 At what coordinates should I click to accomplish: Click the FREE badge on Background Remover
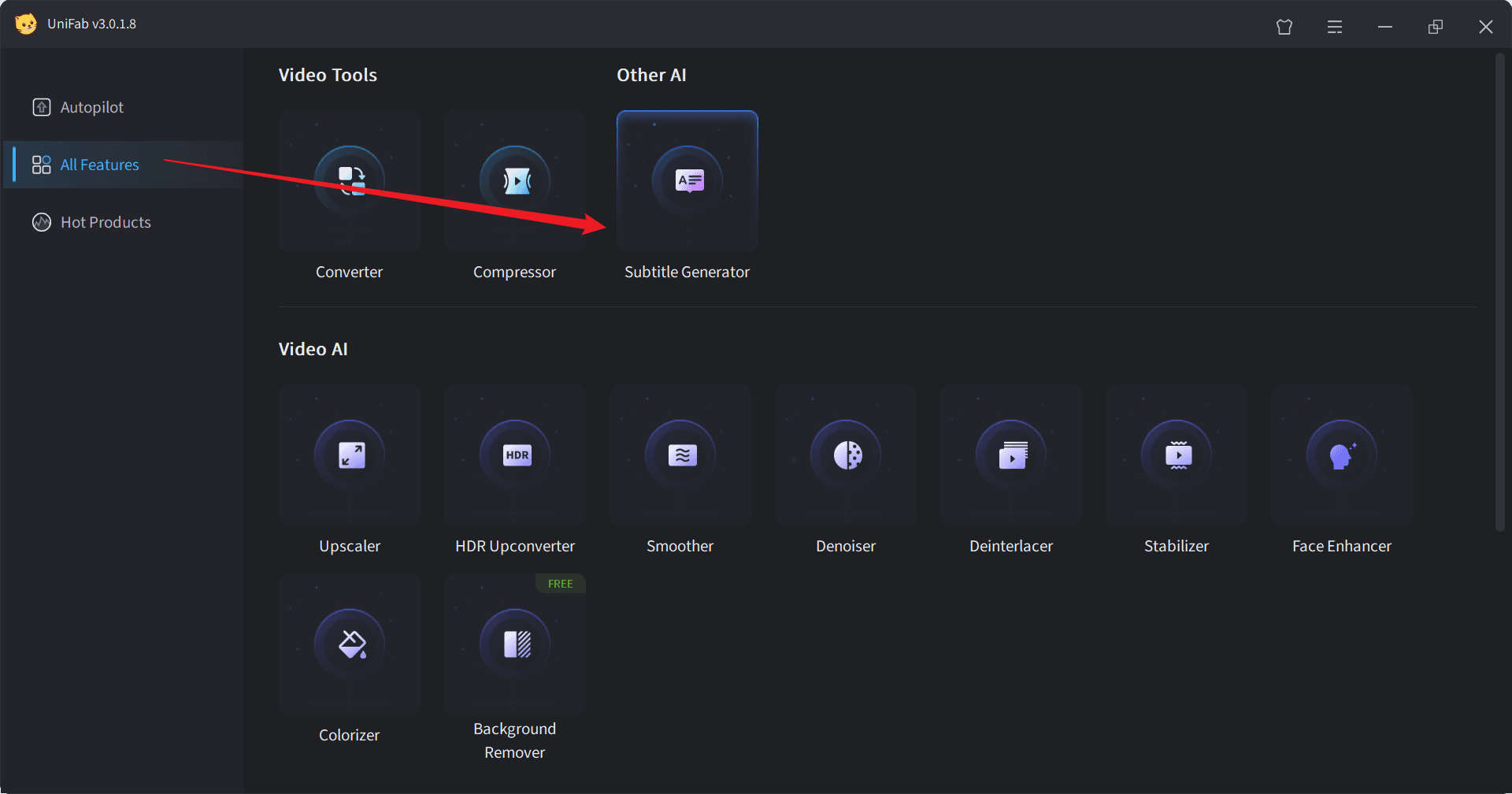561,584
